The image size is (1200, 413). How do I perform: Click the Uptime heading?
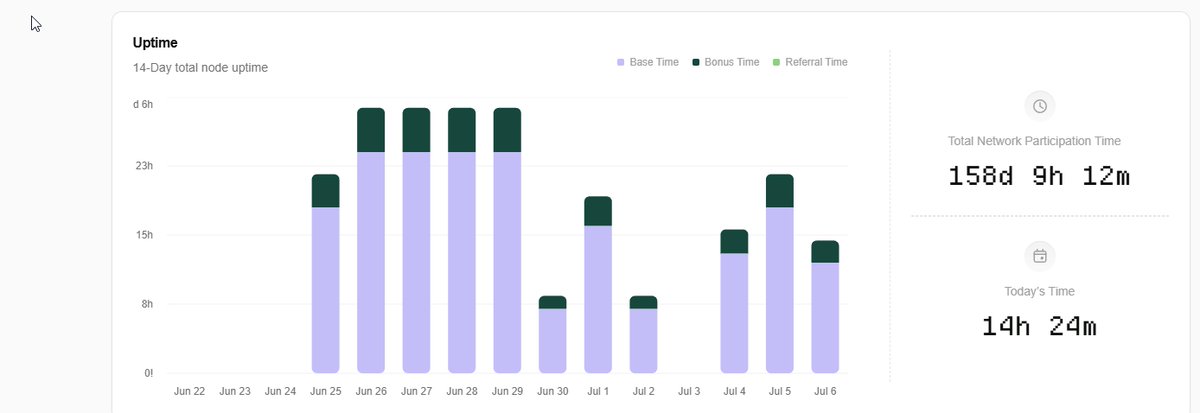click(155, 43)
